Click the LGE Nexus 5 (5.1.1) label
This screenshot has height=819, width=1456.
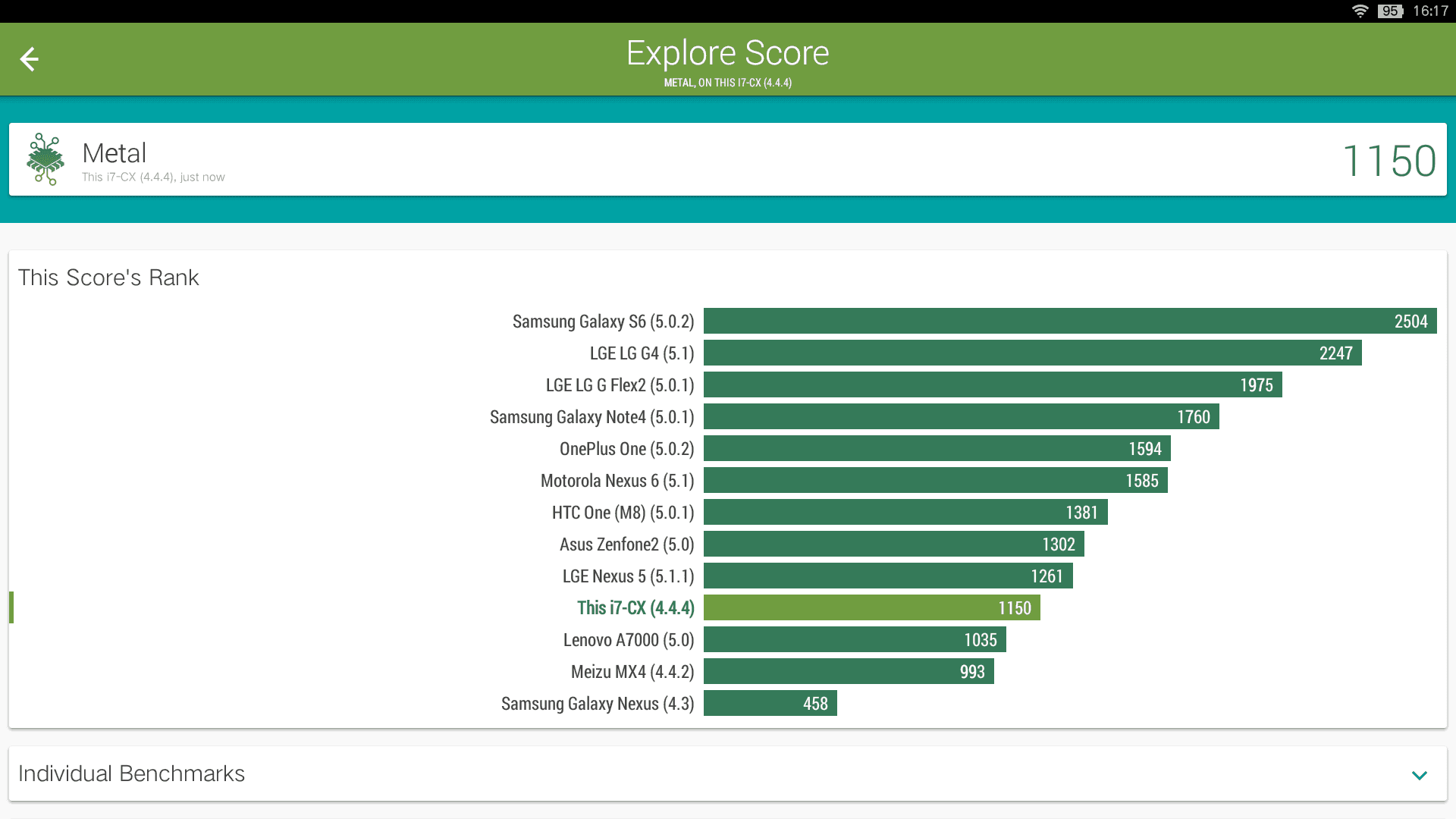[x=628, y=576]
